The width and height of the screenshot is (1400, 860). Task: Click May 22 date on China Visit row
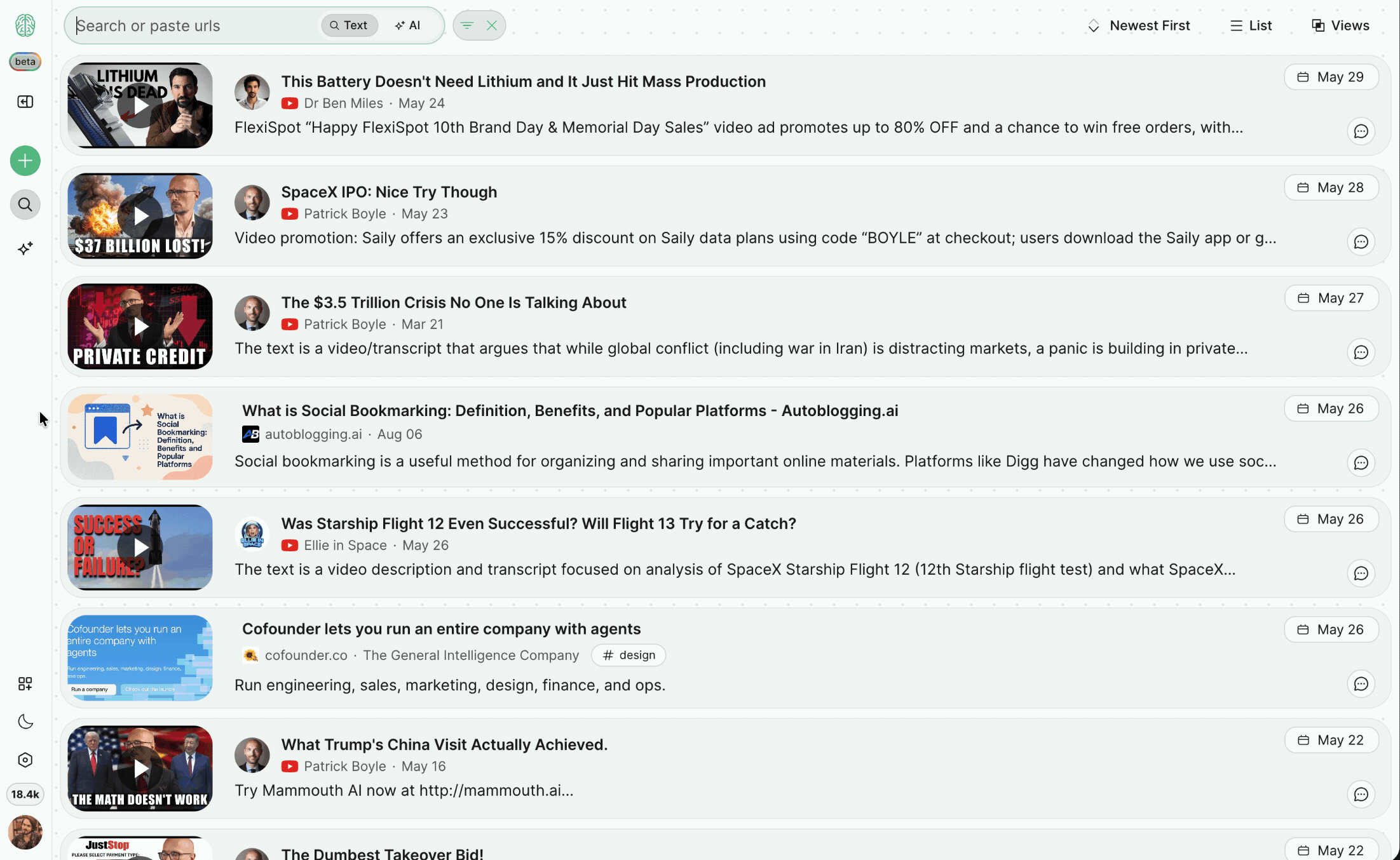[1331, 740]
